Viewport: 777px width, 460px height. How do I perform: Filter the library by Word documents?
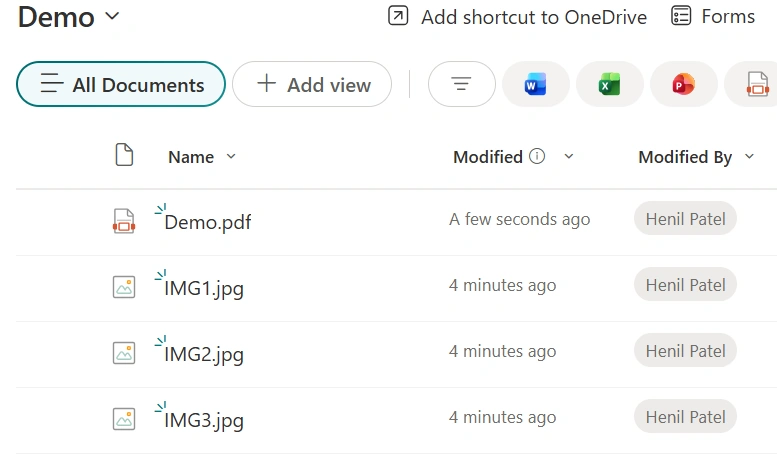(x=536, y=84)
